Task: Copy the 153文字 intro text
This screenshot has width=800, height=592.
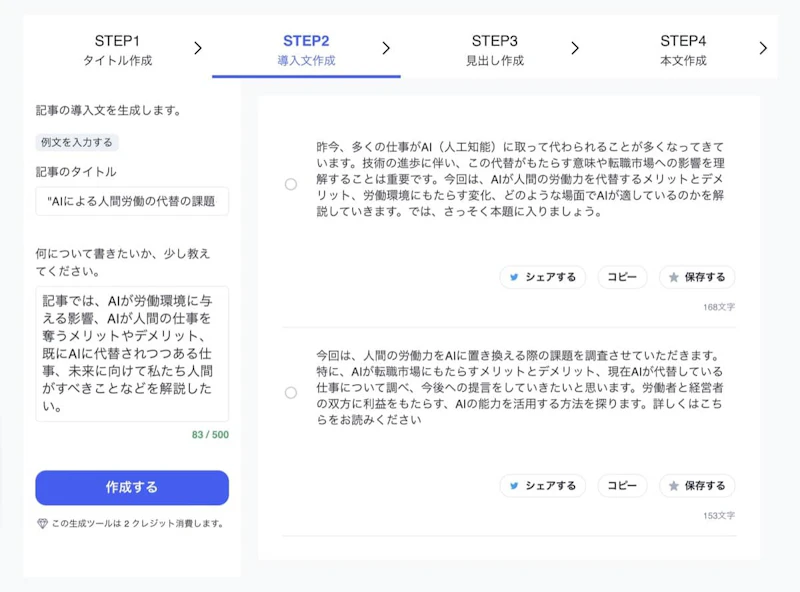Action: click(x=622, y=486)
